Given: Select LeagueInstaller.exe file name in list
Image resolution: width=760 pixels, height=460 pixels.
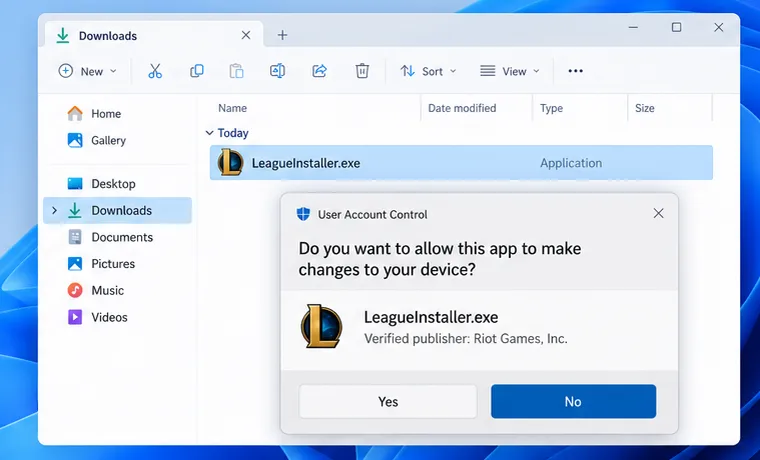Looking at the screenshot, I should tap(306, 163).
